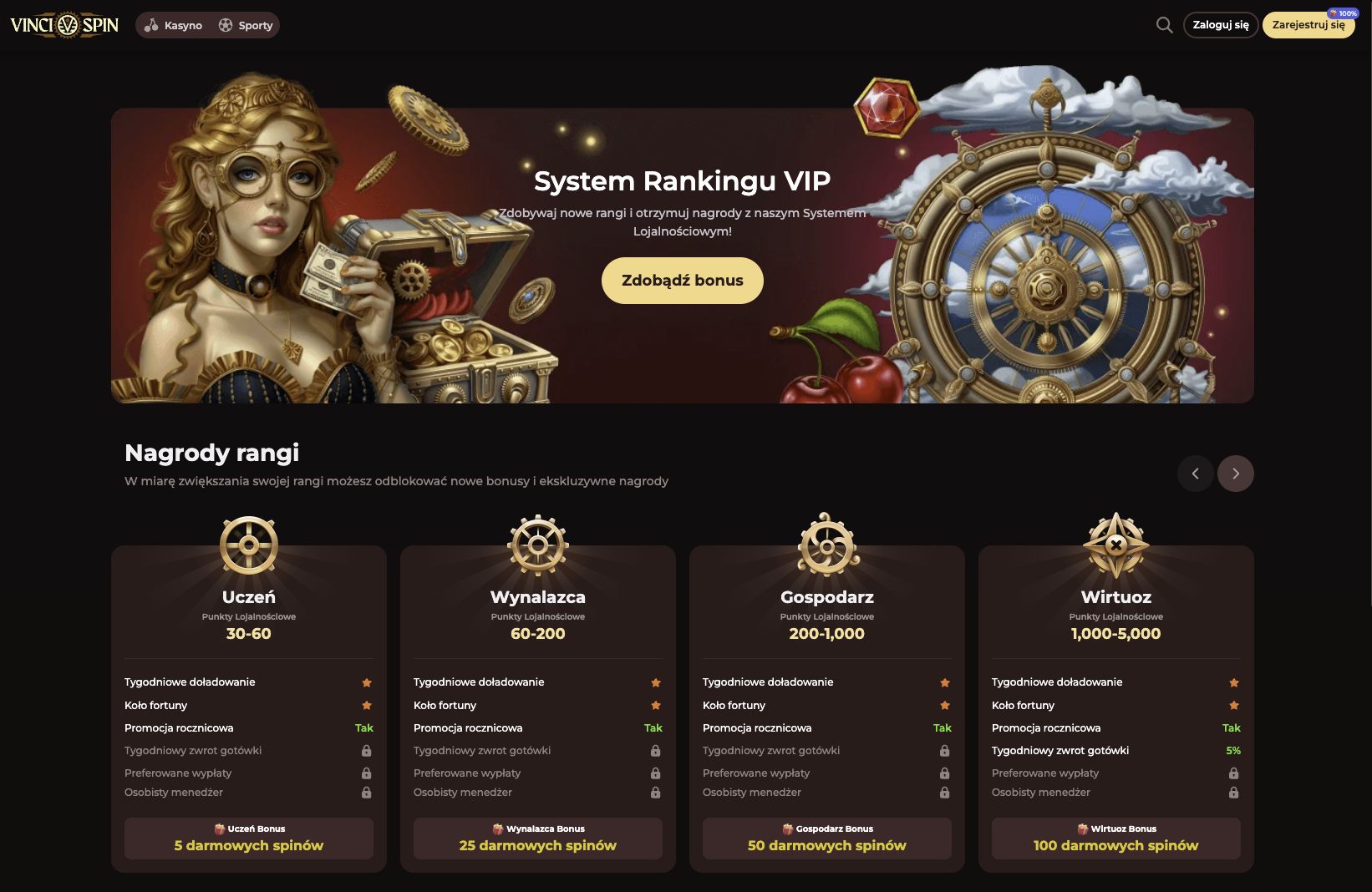Image resolution: width=1372 pixels, height=892 pixels.
Task: Click Wirtuoz's Osobisty menedżer lock icon
Action: tap(1233, 793)
